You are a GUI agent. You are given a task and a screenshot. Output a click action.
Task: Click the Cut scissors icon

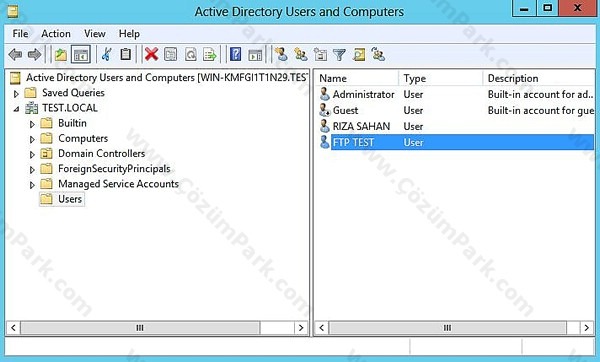(106, 54)
